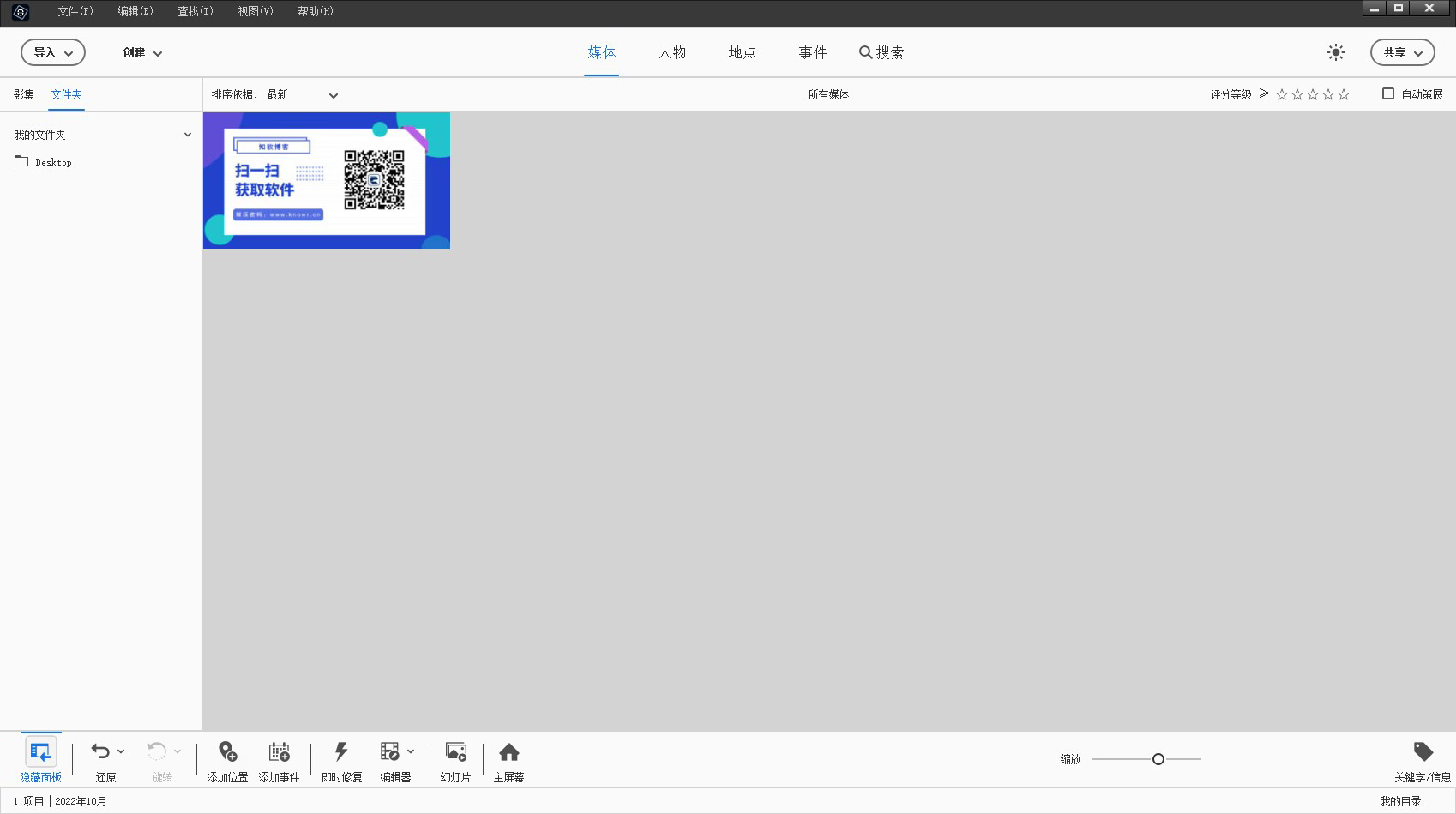Click the Undo (还原) arrow icon
This screenshot has width=1456, height=814.
(100, 751)
